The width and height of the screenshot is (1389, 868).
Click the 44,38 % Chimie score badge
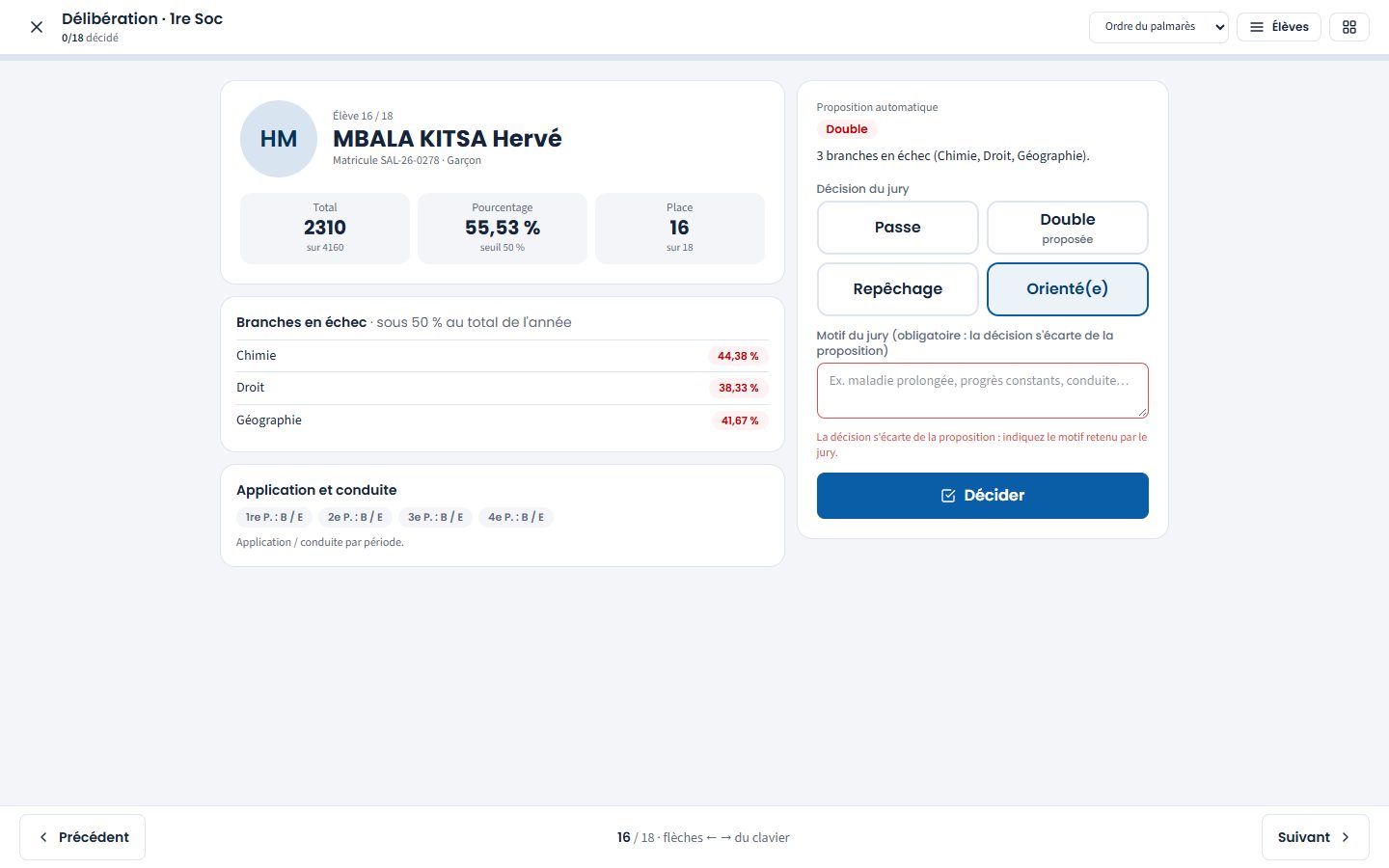click(738, 356)
